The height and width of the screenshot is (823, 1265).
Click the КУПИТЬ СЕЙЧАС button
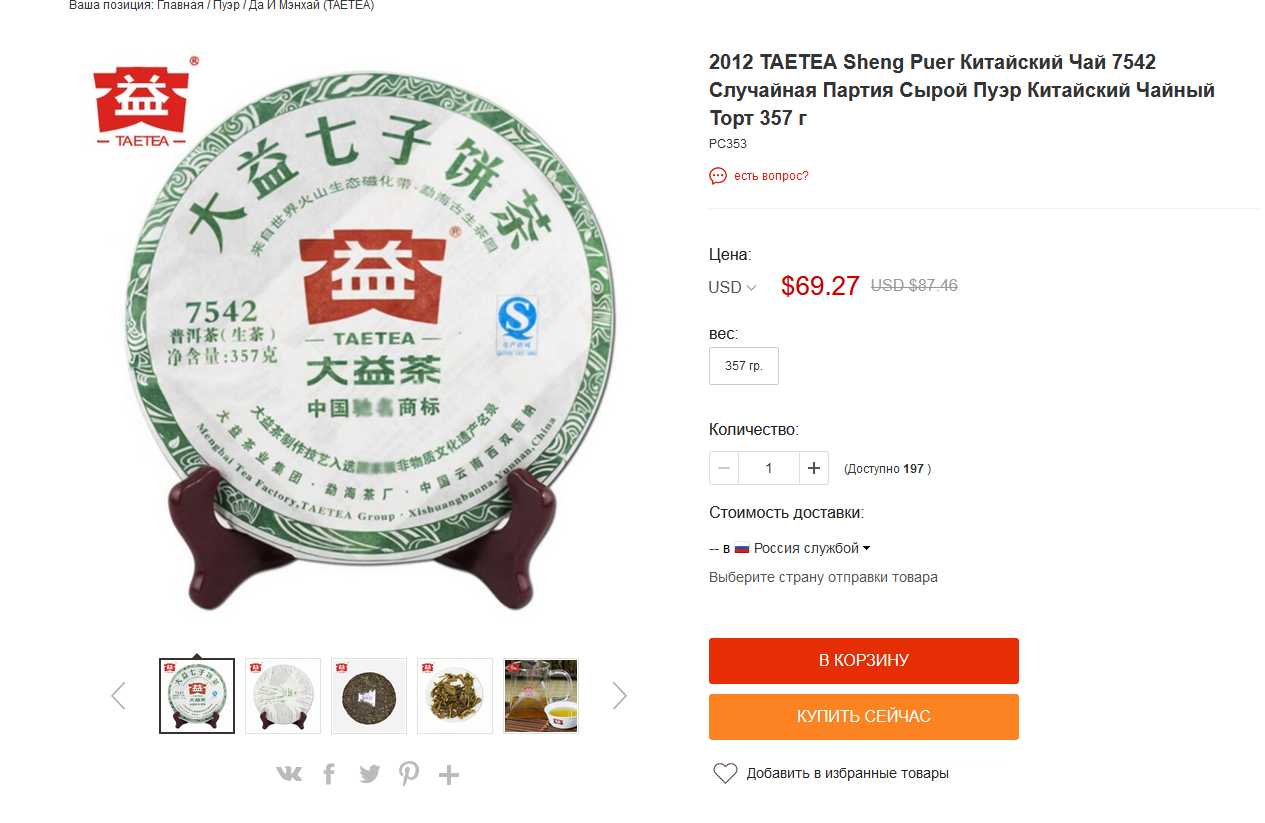click(864, 717)
